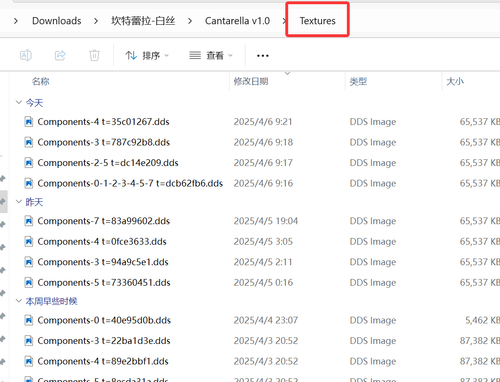The height and width of the screenshot is (382, 500).
Task: Collapse the 昨天 group
Action: click(x=19, y=202)
